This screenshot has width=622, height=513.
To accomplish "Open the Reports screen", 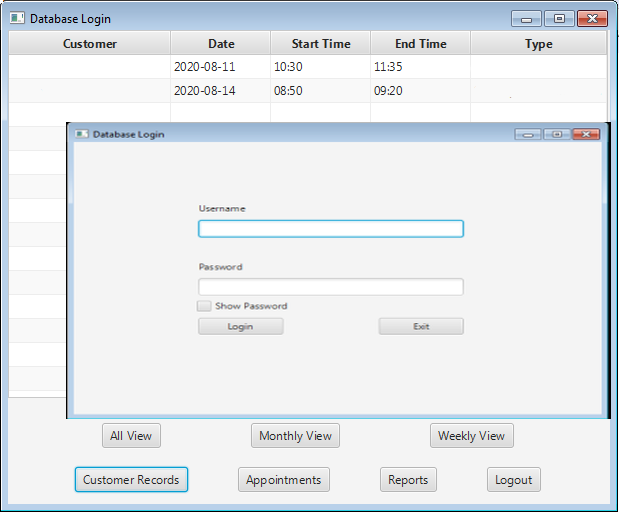I will tap(408, 480).
